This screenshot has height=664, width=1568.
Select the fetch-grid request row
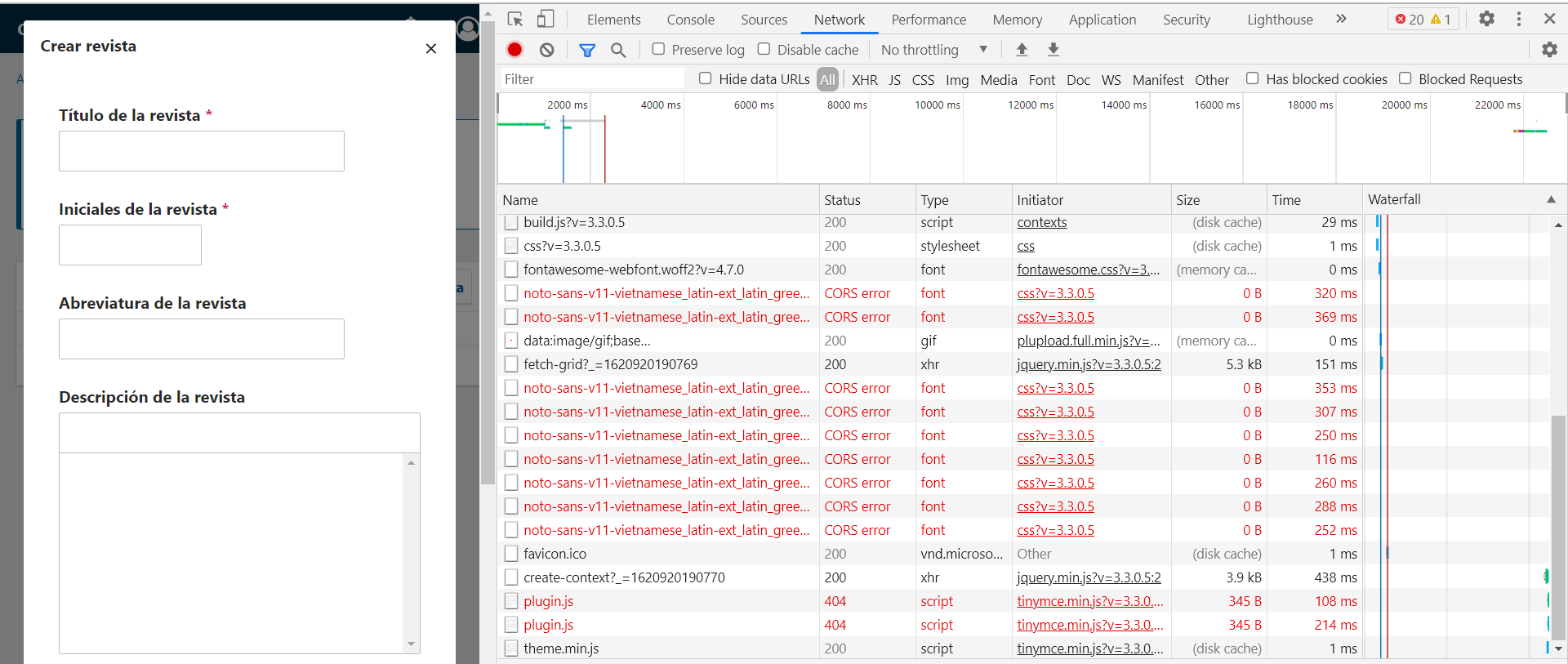click(x=1024, y=364)
